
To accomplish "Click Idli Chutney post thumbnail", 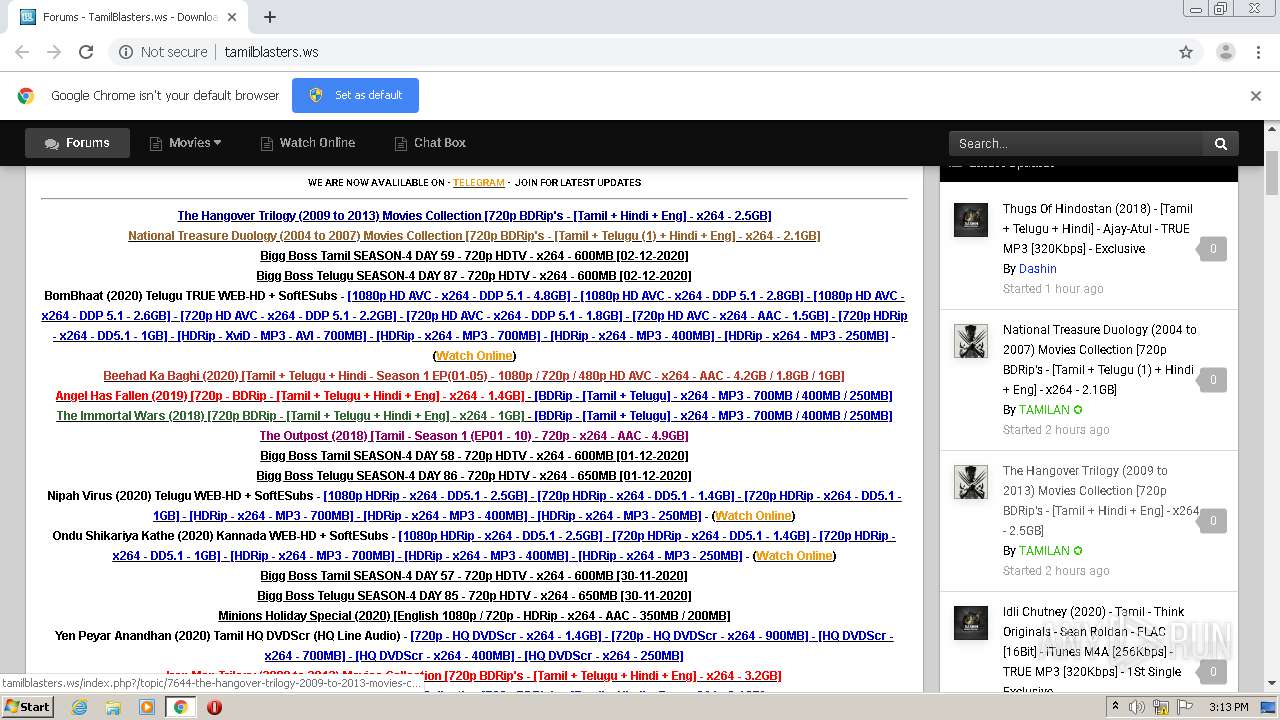I will [971, 623].
